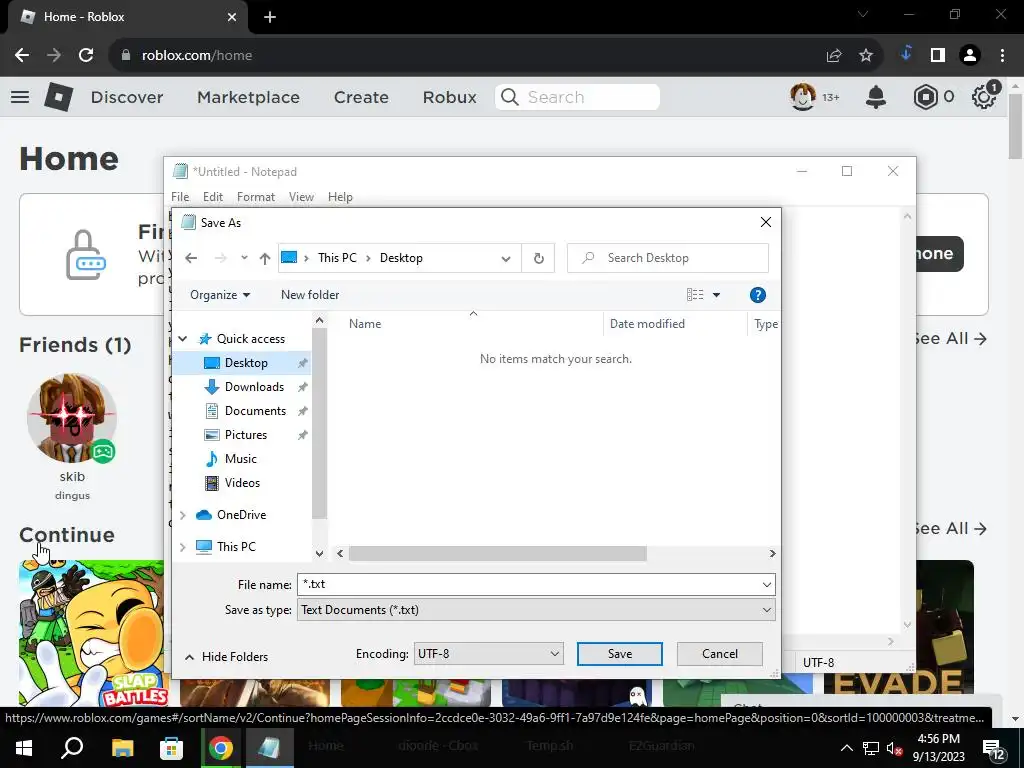Click the Roblox Search box
Image resolution: width=1024 pixels, height=768 pixels.
577,97
